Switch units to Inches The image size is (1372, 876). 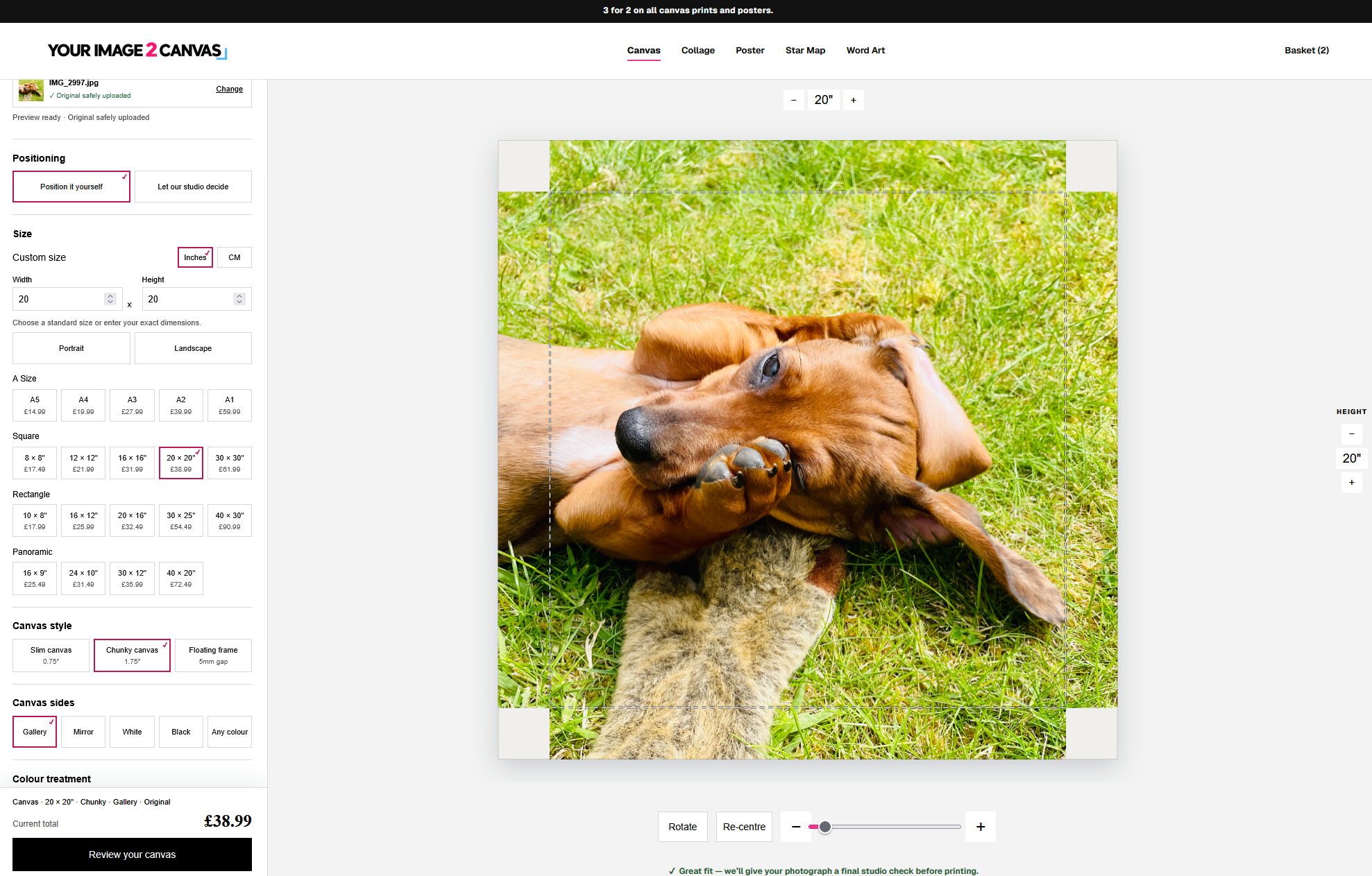(195, 257)
